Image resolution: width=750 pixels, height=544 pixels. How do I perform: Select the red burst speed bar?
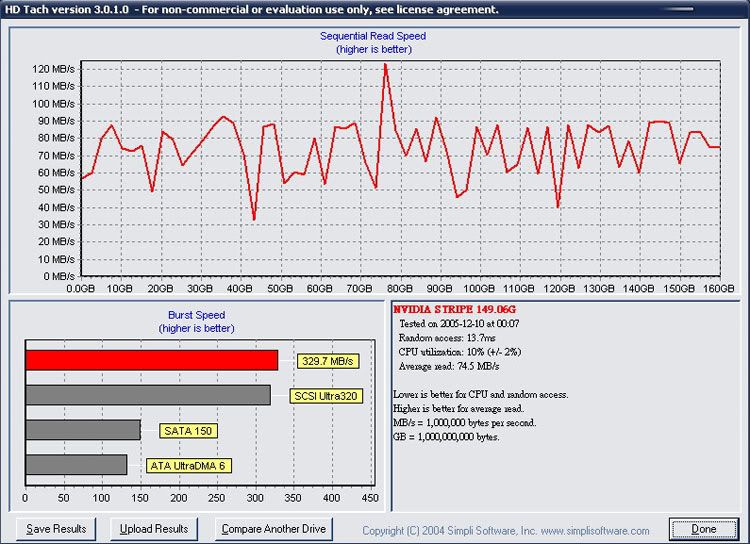(x=151, y=360)
